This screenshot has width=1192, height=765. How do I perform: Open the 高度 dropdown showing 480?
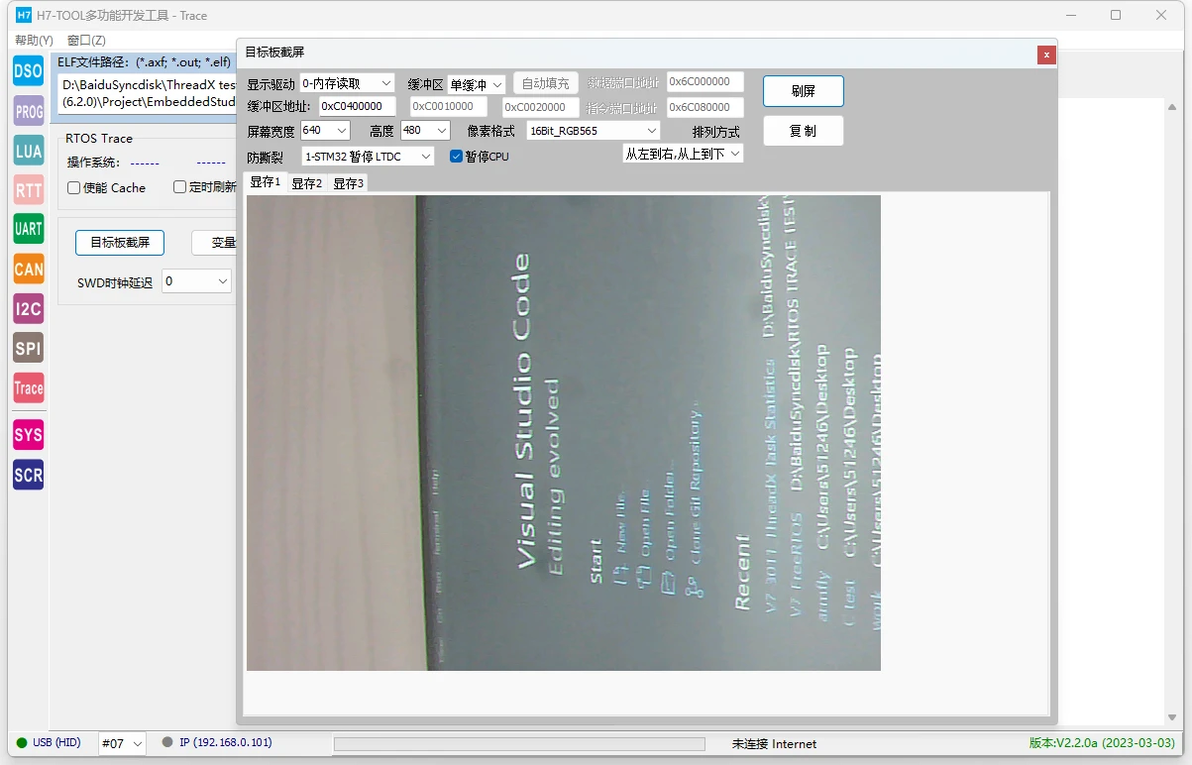[x=426, y=131]
